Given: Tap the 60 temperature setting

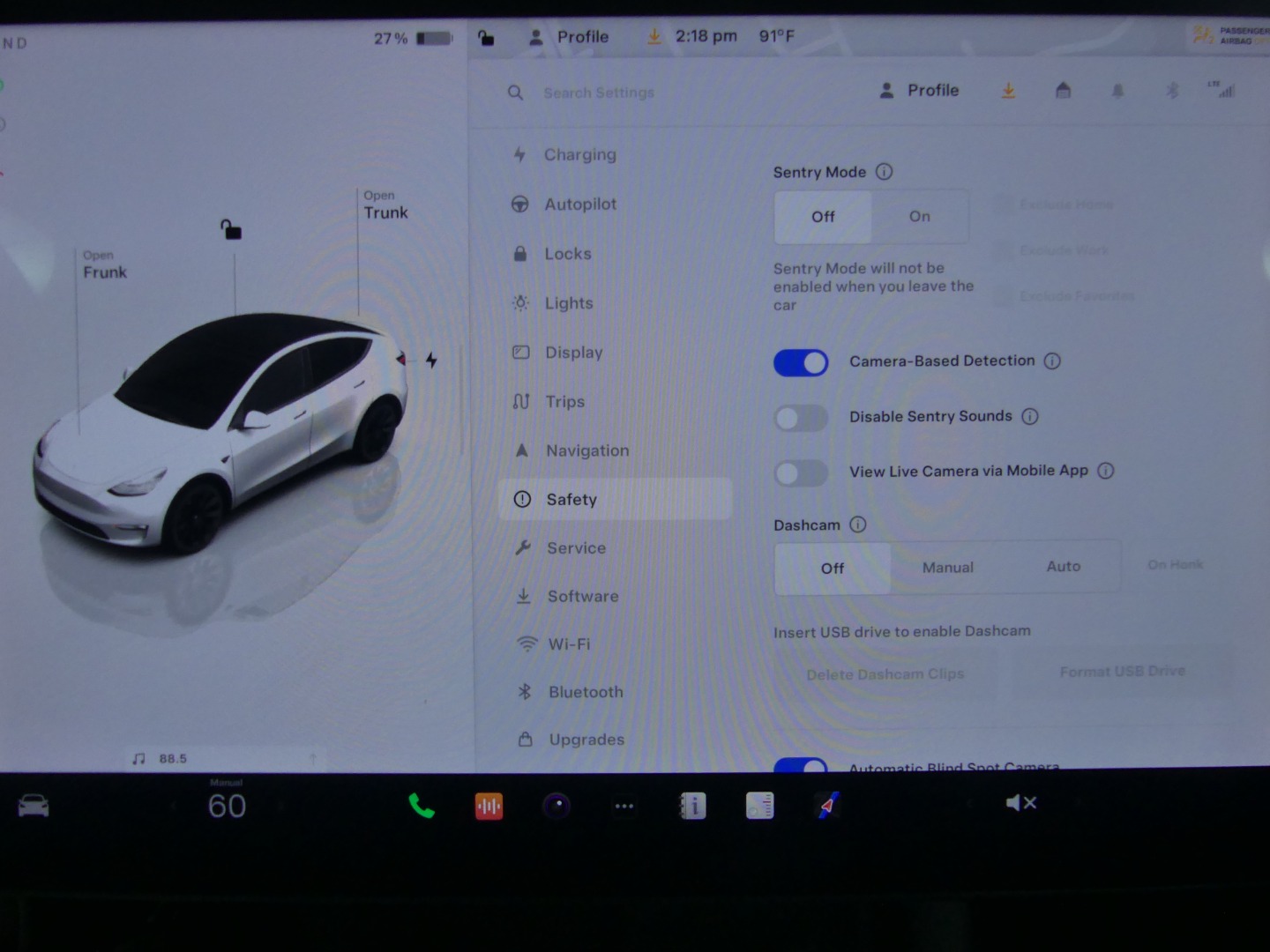Looking at the screenshot, I should (x=227, y=806).
